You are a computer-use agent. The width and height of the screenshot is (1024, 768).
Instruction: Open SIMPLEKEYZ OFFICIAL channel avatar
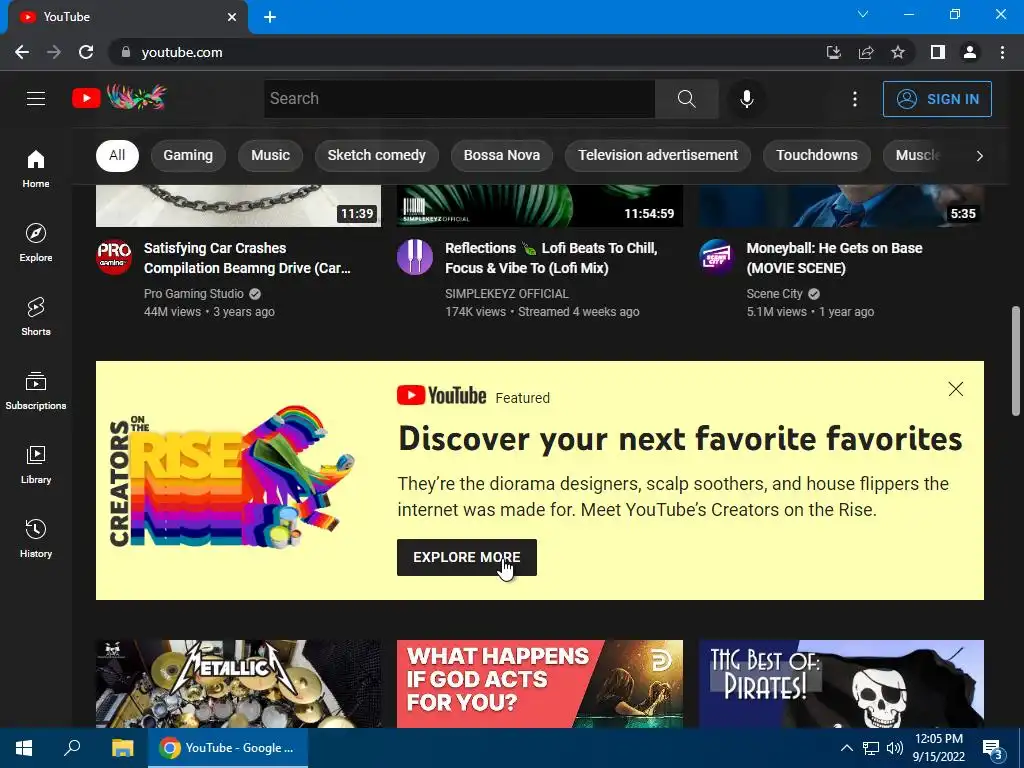[x=415, y=257]
